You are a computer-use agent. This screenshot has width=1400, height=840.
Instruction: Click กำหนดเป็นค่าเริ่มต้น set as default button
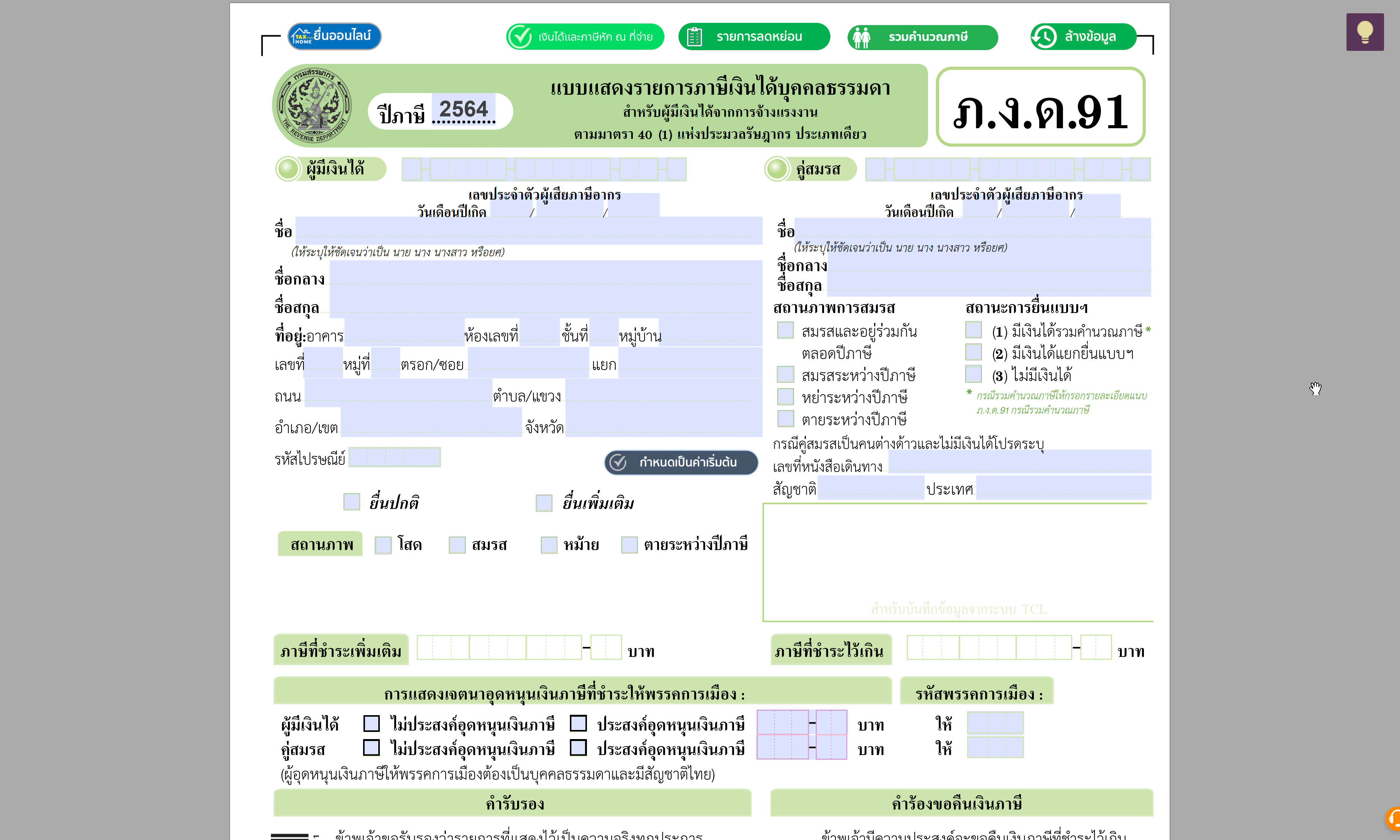[x=681, y=462]
